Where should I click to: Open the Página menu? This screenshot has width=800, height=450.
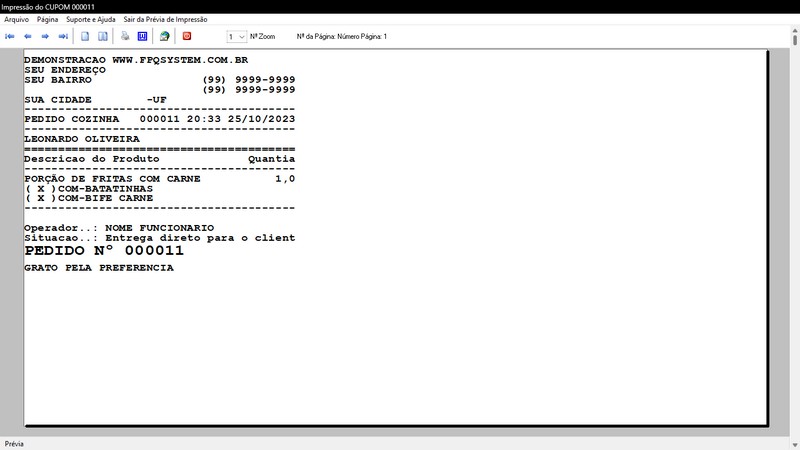click(x=47, y=19)
